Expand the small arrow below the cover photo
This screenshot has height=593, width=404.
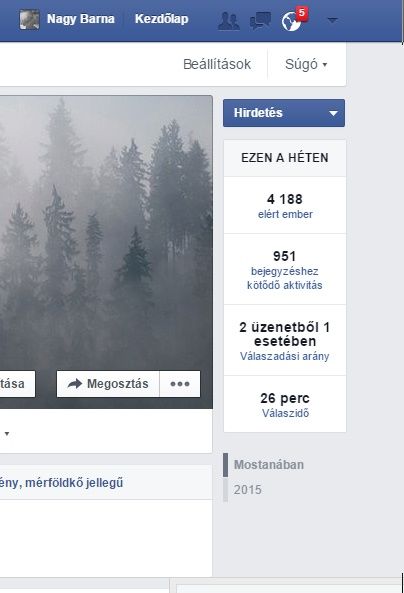click(x=7, y=433)
